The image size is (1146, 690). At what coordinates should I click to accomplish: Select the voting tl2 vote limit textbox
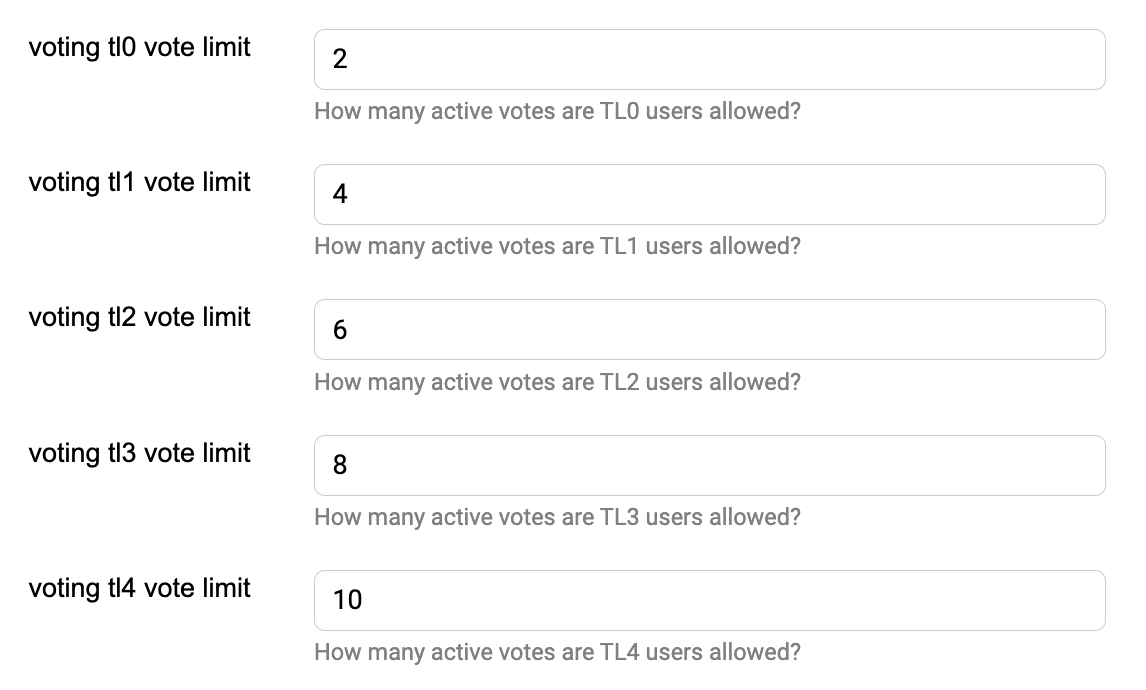coord(709,329)
